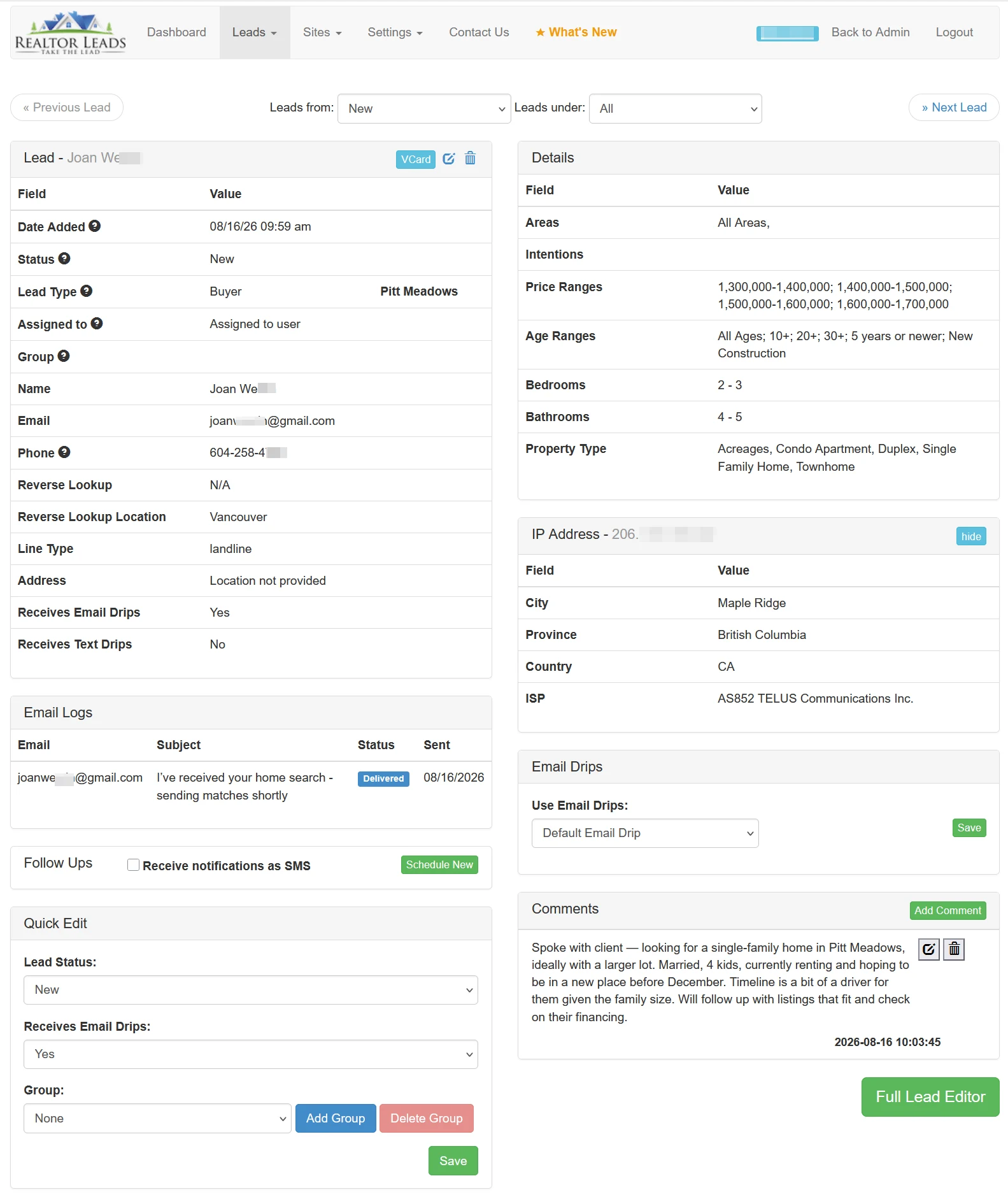Image resolution: width=1008 pixels, height=1197 pixels.
Task: Click the help icon next to Lead Type
Action: 87,291
